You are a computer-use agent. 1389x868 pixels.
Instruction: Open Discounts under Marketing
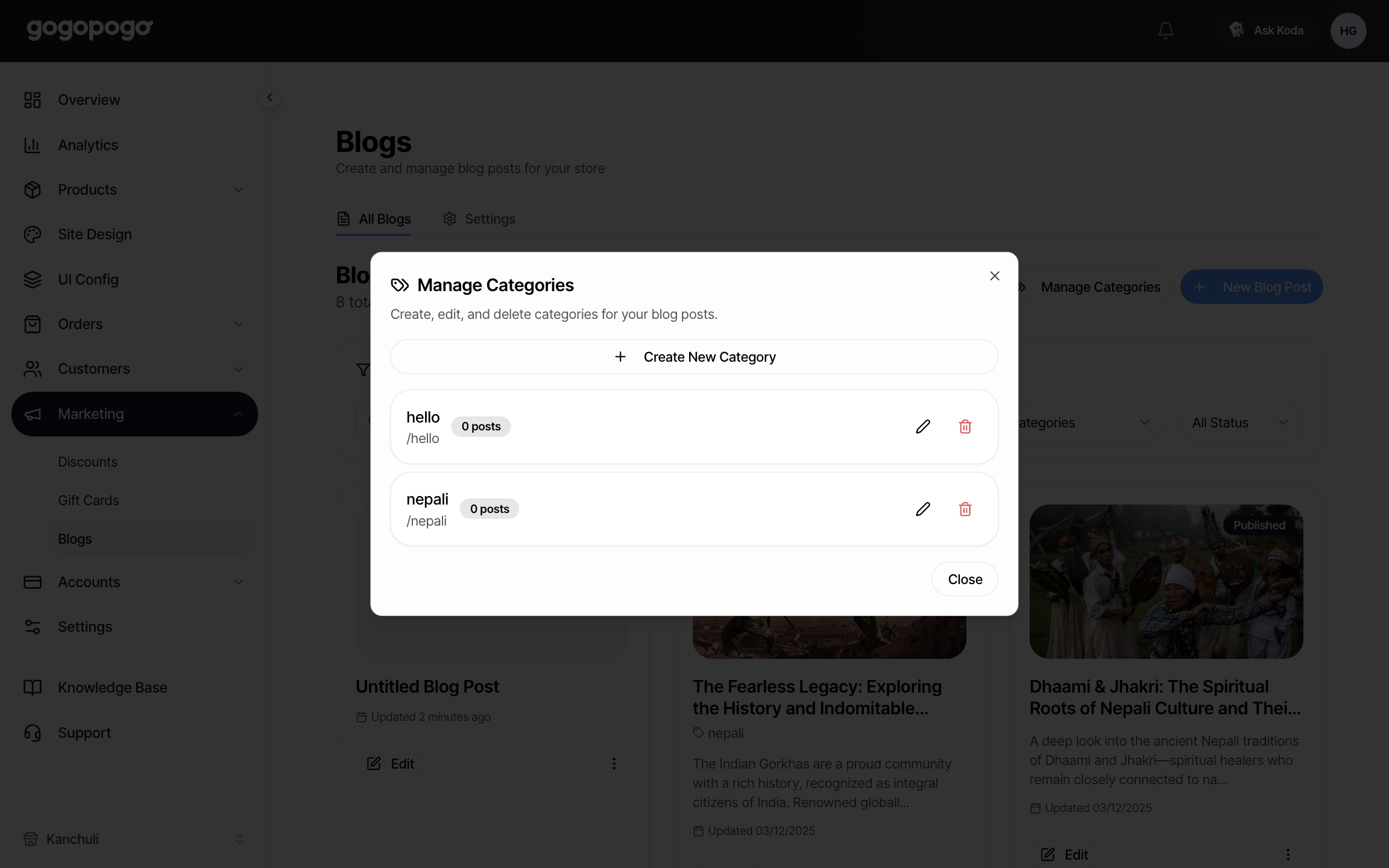[152, 462]
